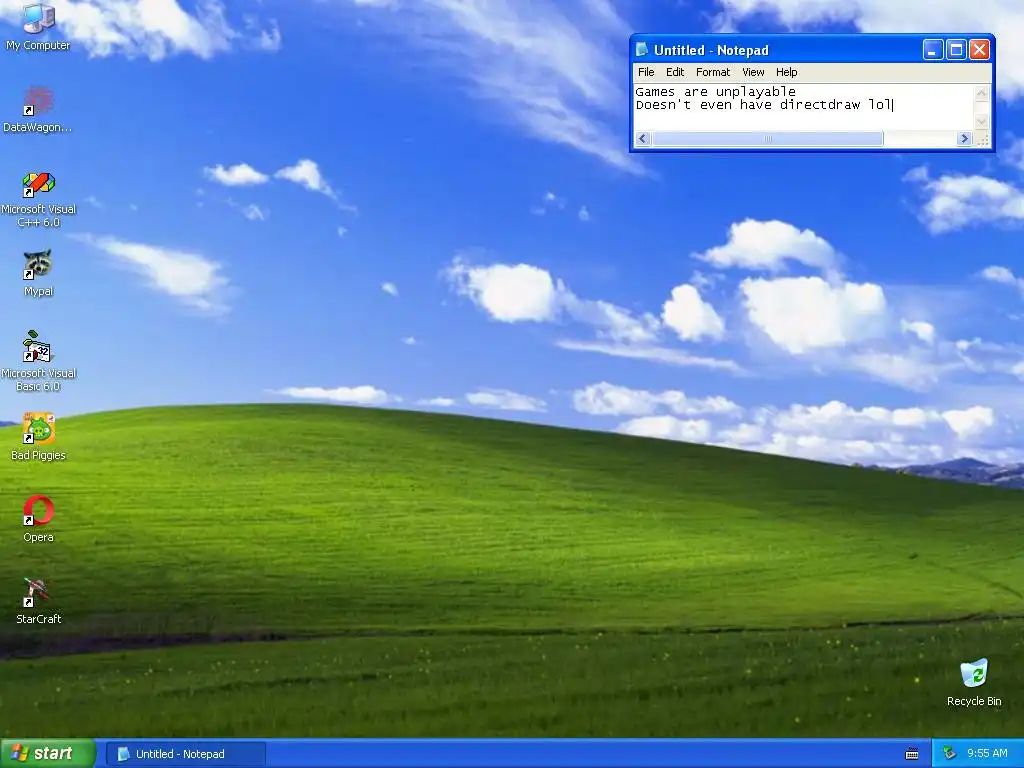This screenshot has height=768, width=1024.
Task: Click the Notepad vertical scroll up arrow
Action: coord(982,93)
